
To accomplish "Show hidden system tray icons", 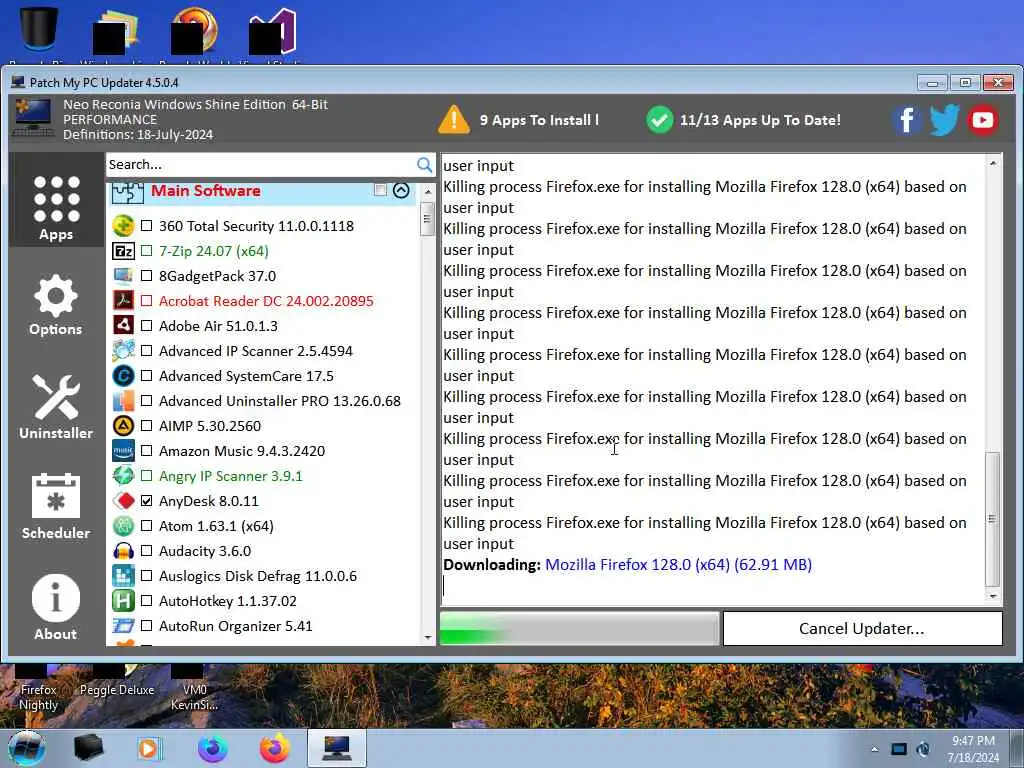I will pyautogui.click(x=874, y=749).
